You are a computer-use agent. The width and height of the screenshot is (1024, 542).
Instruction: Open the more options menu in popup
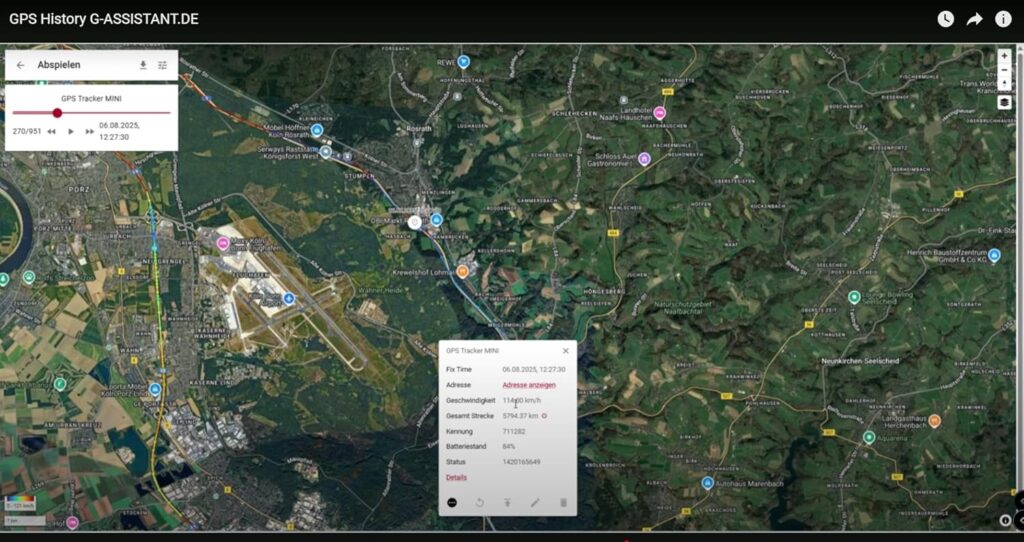452,502
